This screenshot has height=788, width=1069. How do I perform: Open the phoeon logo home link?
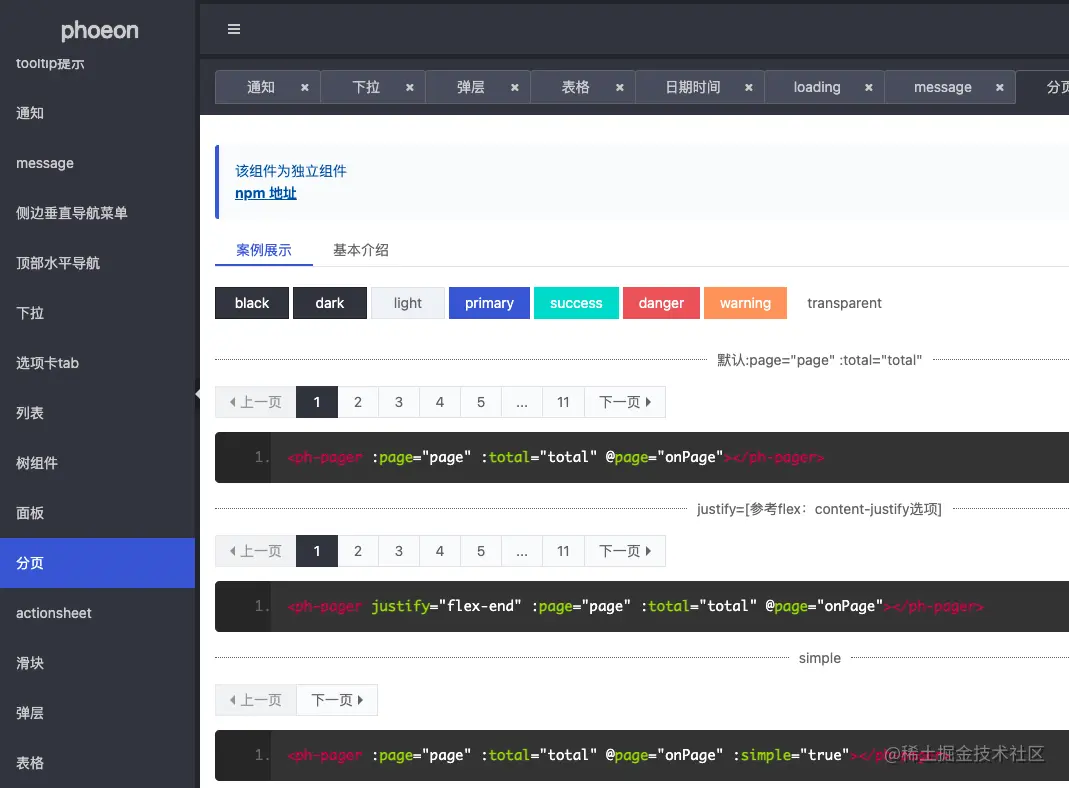point(100,30)
